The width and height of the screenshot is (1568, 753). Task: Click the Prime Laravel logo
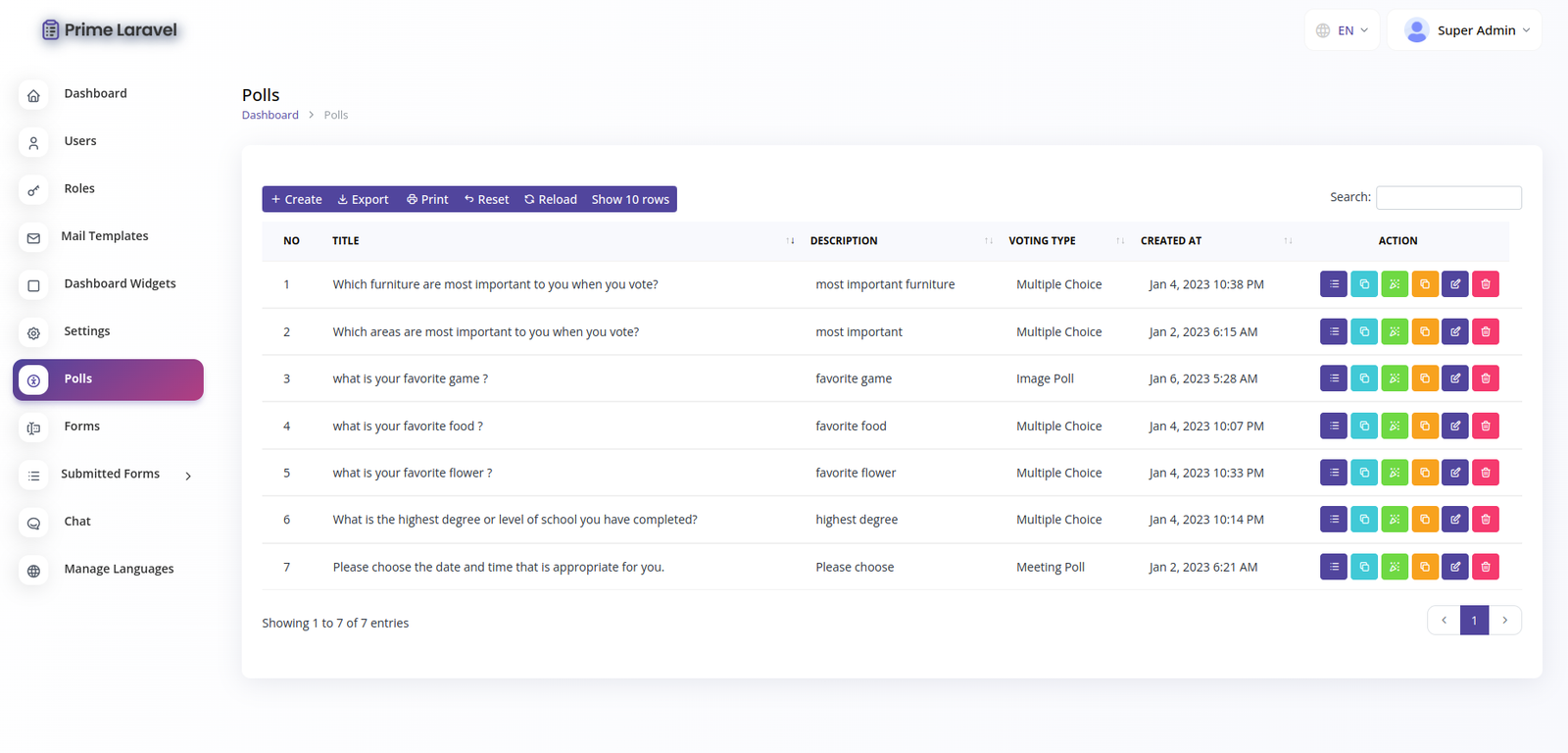(x=110, y=30)
